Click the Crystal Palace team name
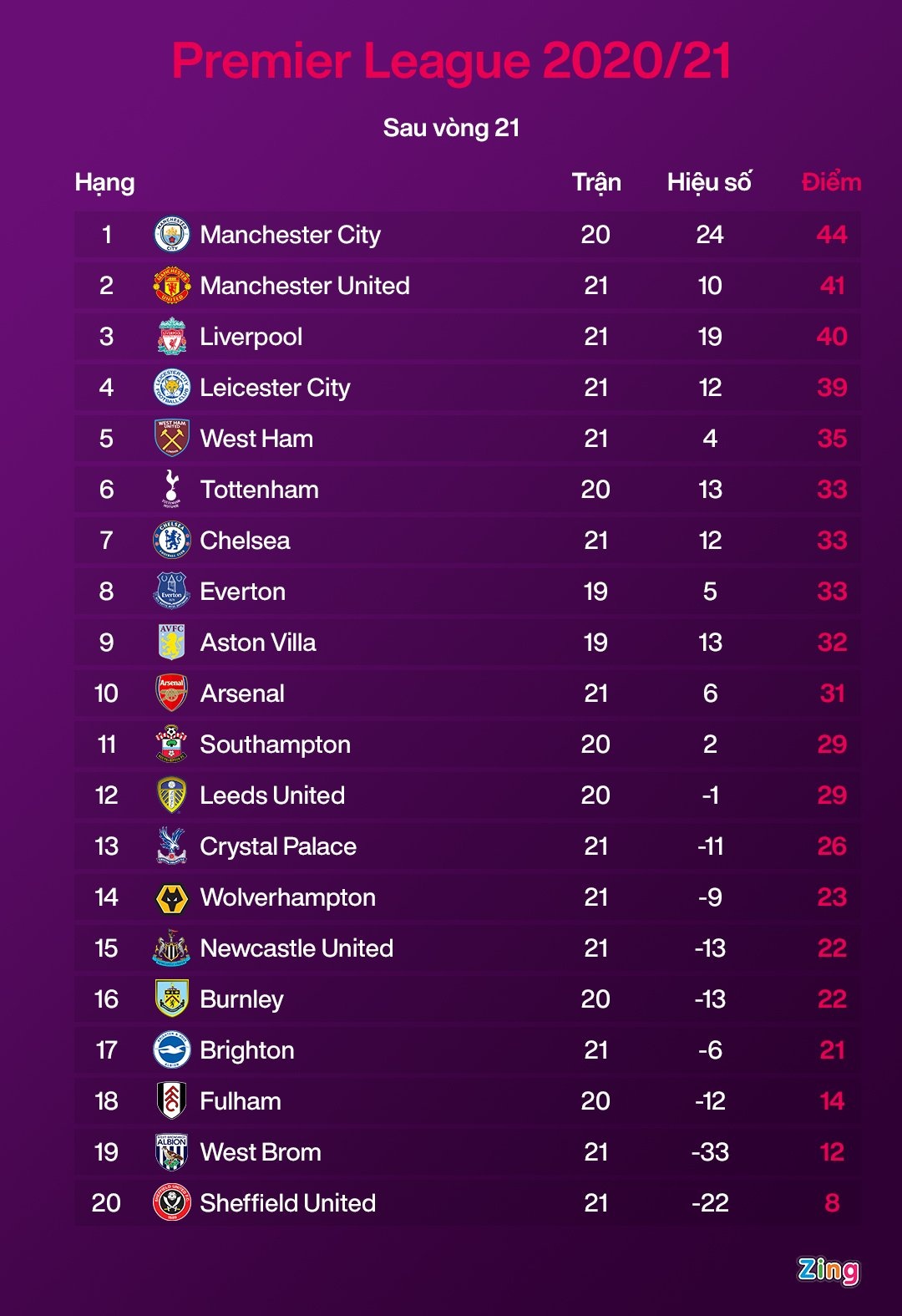This screenshot has width=902, height=1316. 278,846
